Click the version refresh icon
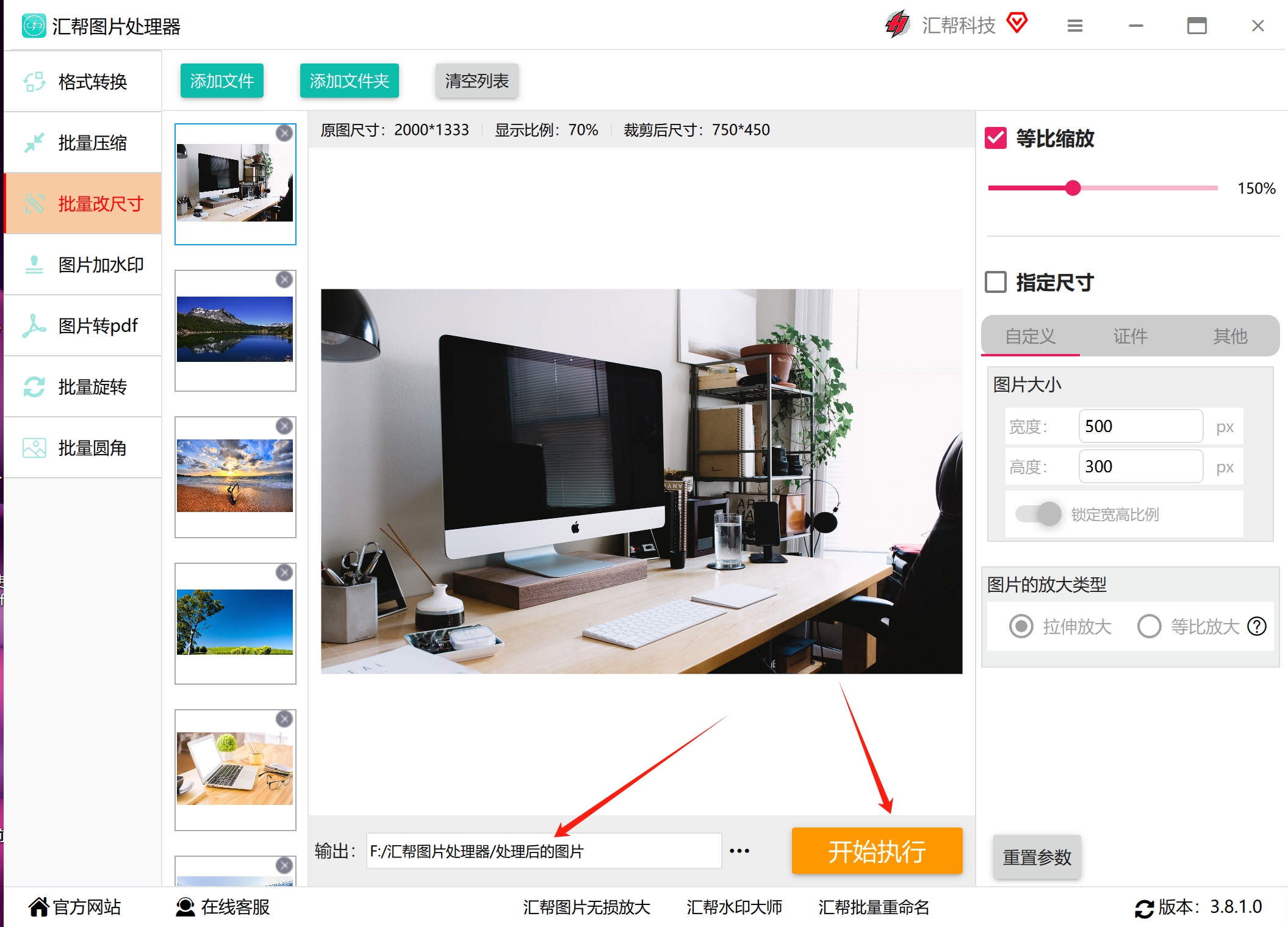 (x=1144, y=908)
